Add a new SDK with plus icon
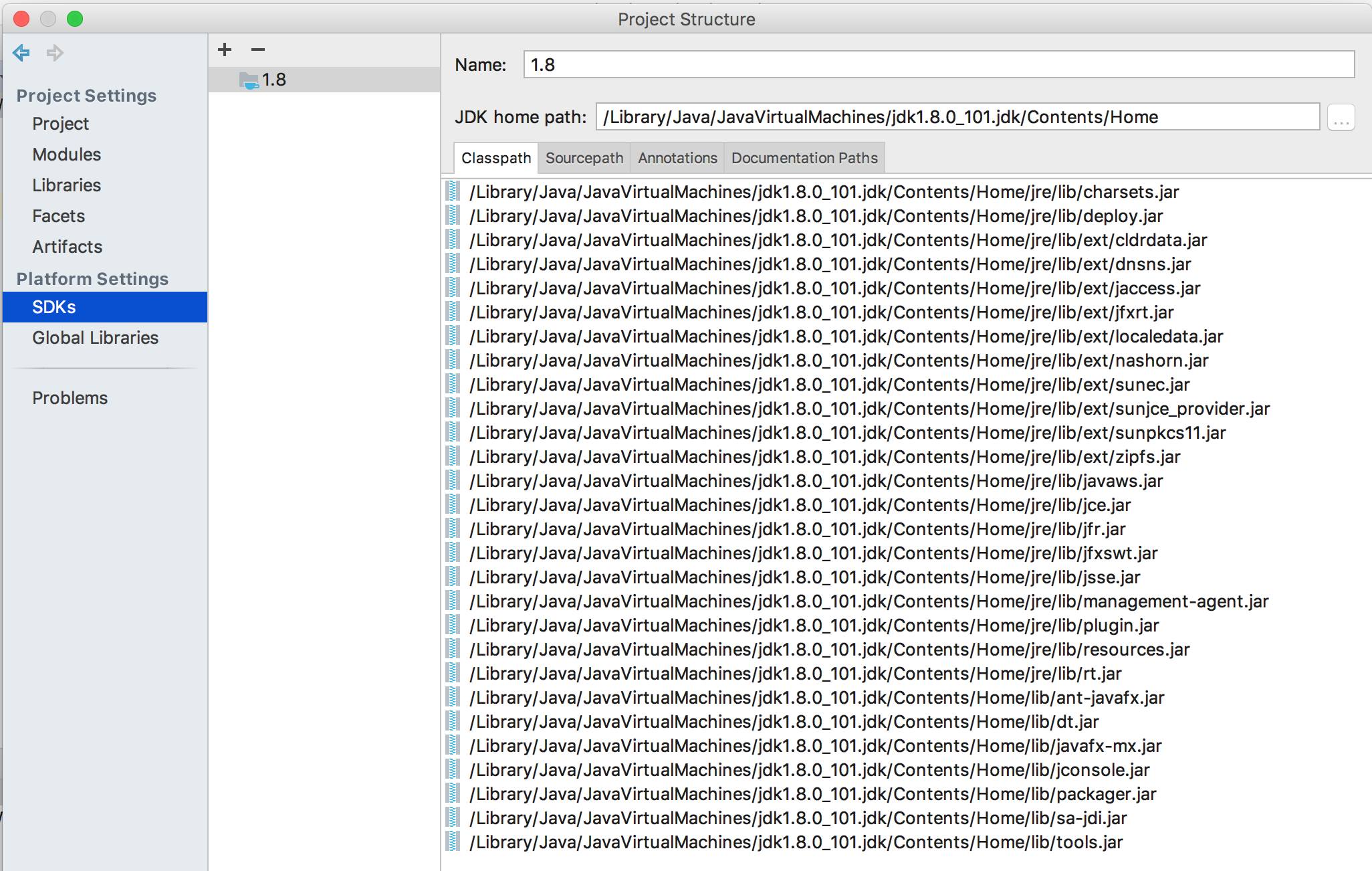The width and height of the screenshot is (1372, 871). (225, 50)
